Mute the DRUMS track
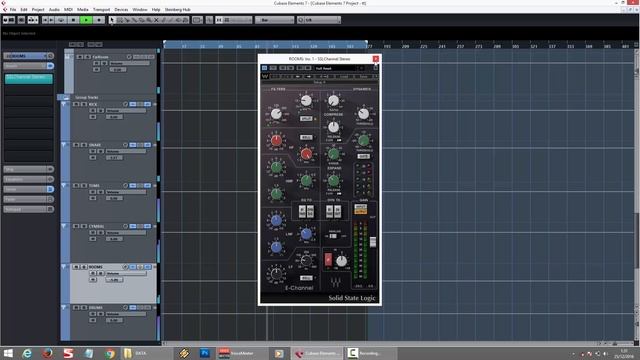Viewport: 640px width, 360px height. 76,307
